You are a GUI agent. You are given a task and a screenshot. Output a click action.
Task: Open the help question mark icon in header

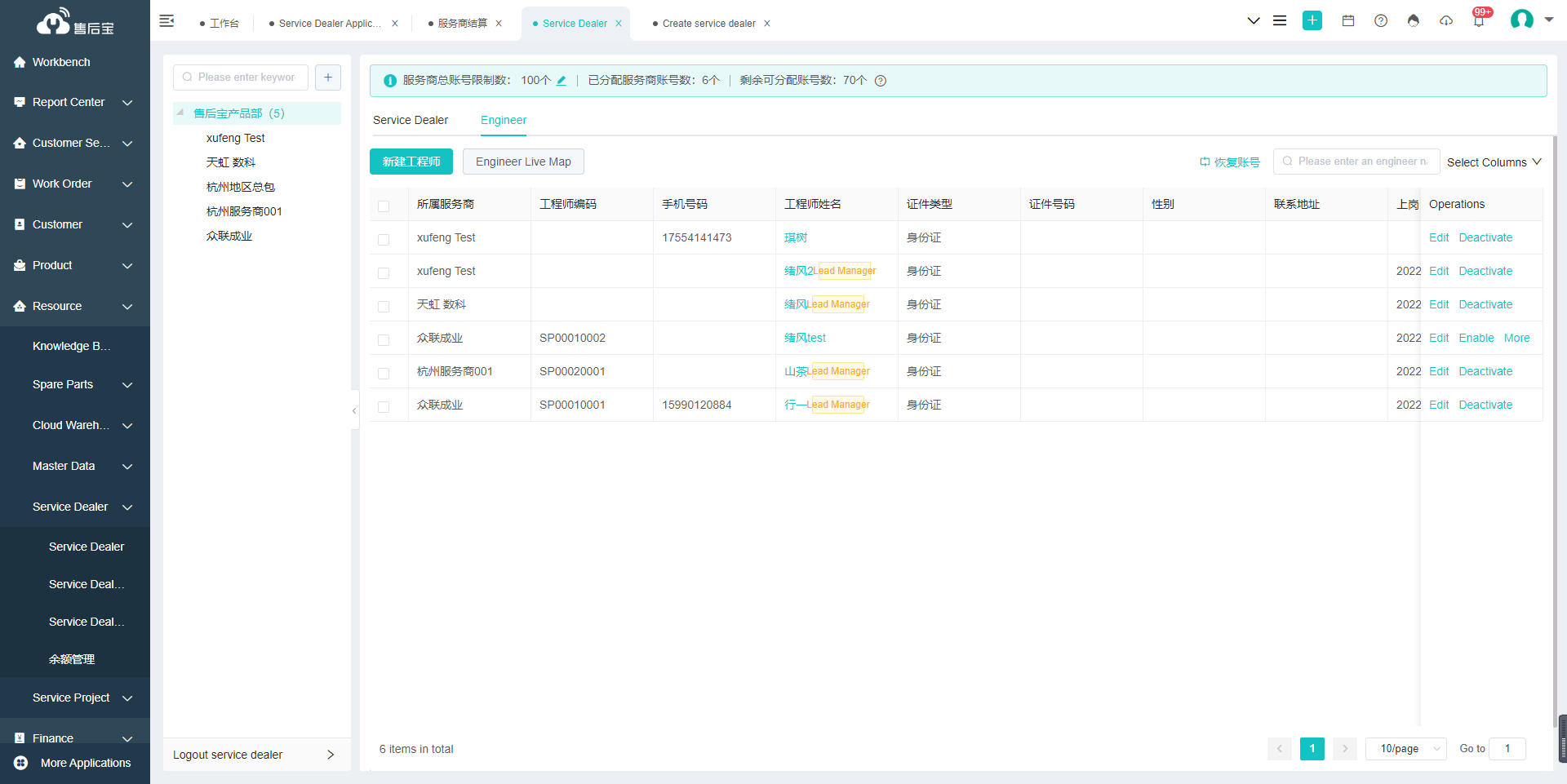click(x=1381, y=20)
